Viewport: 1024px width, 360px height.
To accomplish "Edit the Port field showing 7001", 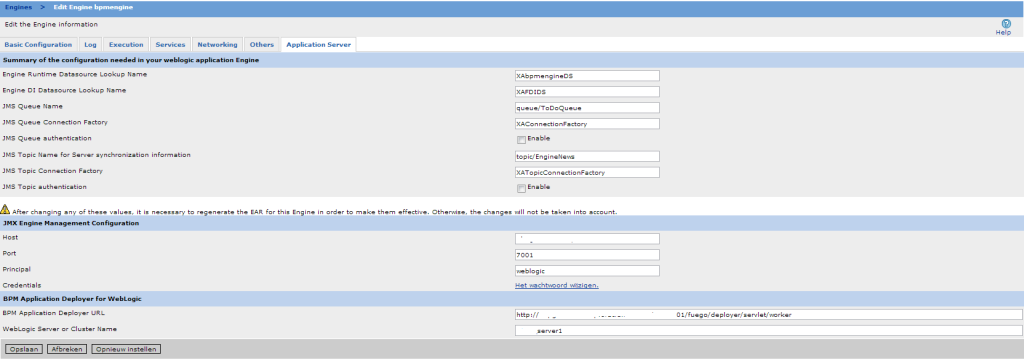I will [x=587, y=255].
